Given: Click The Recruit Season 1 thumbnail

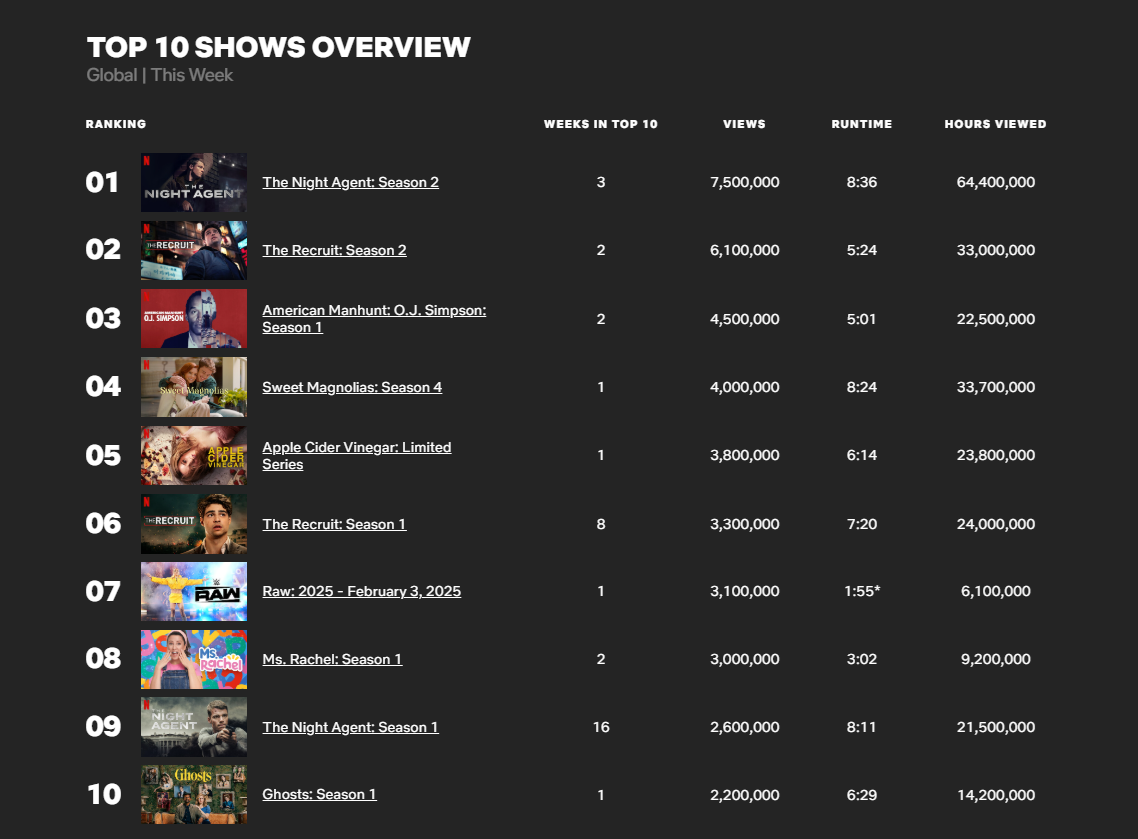Looking at the screenshot, I should coord(194,524).
